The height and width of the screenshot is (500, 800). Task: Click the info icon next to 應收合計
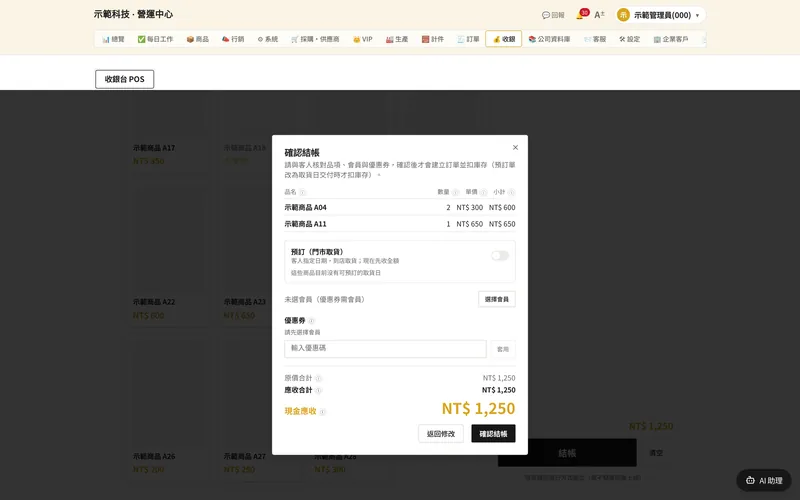[x=318, y=391]
